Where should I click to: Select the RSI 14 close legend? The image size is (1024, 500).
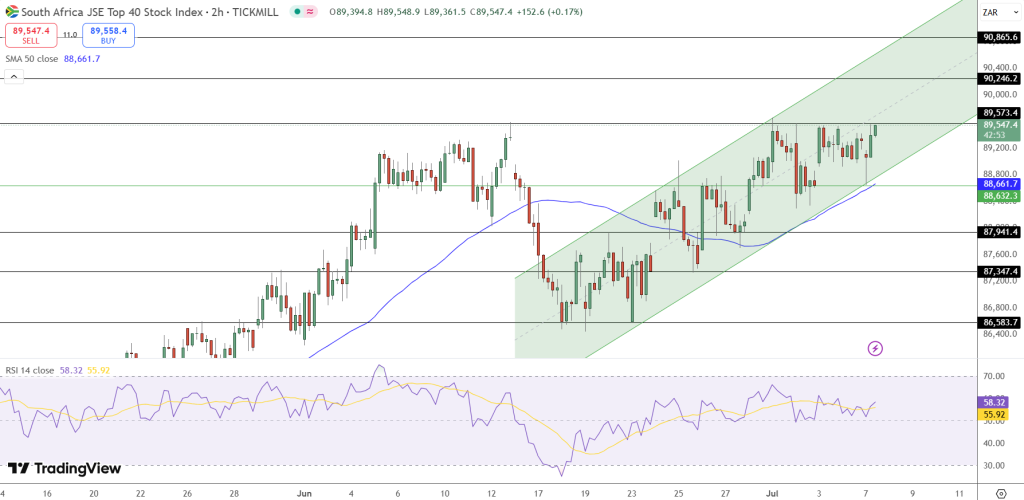point(30,370)
